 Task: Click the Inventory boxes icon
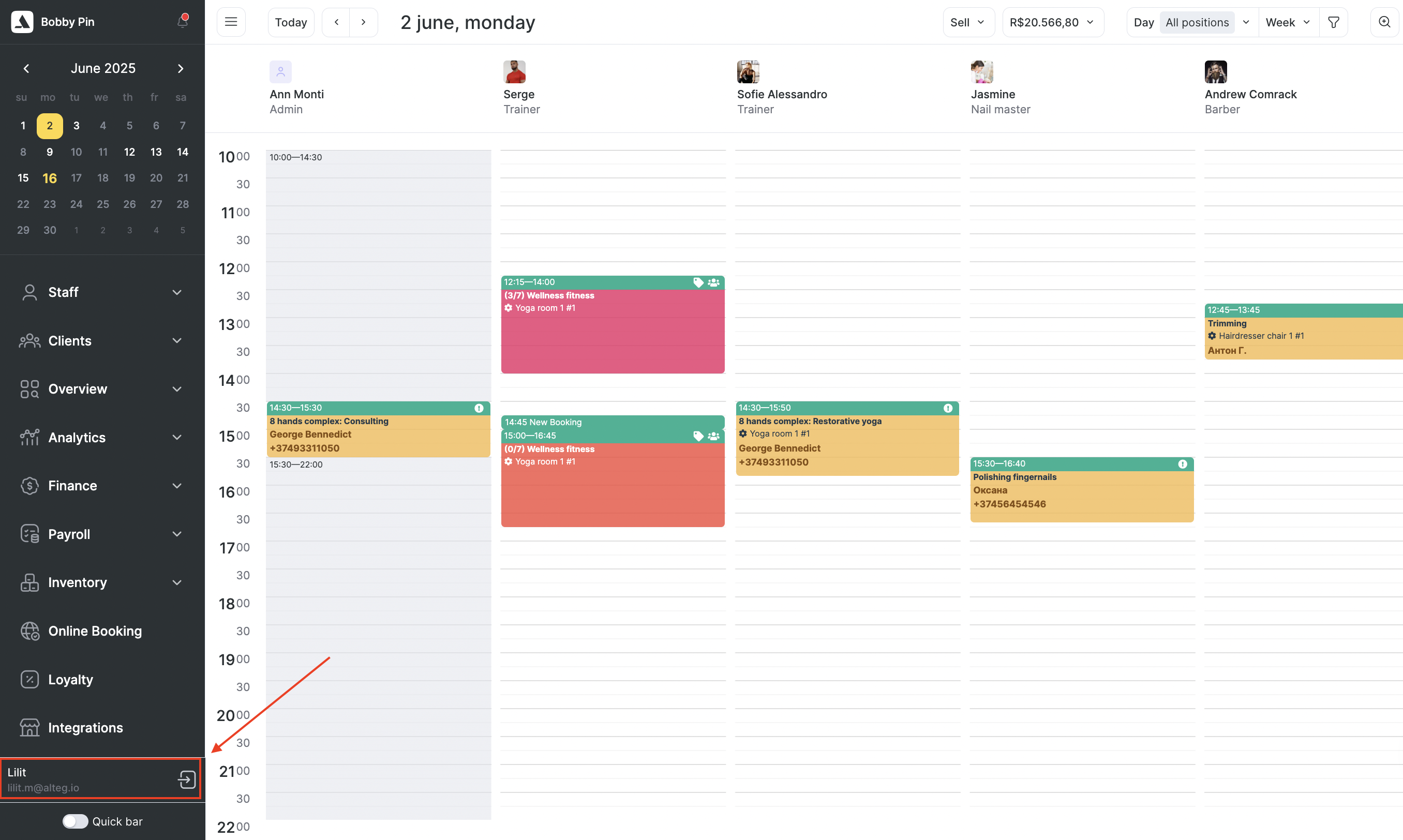click(x=29, y=582)
